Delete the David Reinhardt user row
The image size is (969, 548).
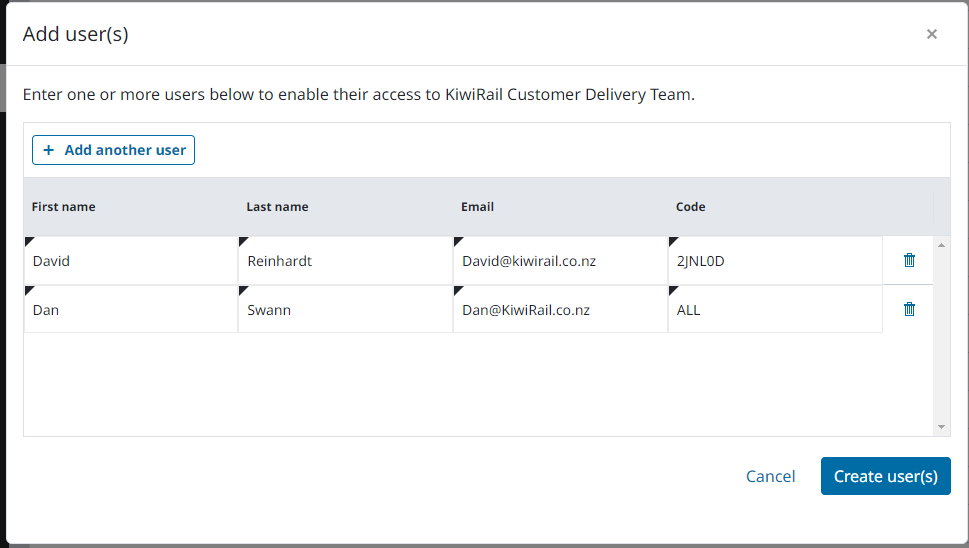tap(909, 260)
